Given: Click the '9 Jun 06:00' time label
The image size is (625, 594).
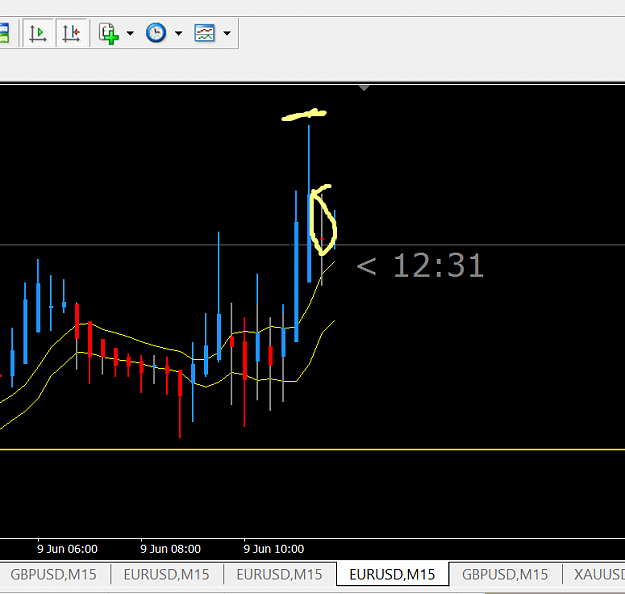Looking at the screenshot, I should tap(67, 549).
